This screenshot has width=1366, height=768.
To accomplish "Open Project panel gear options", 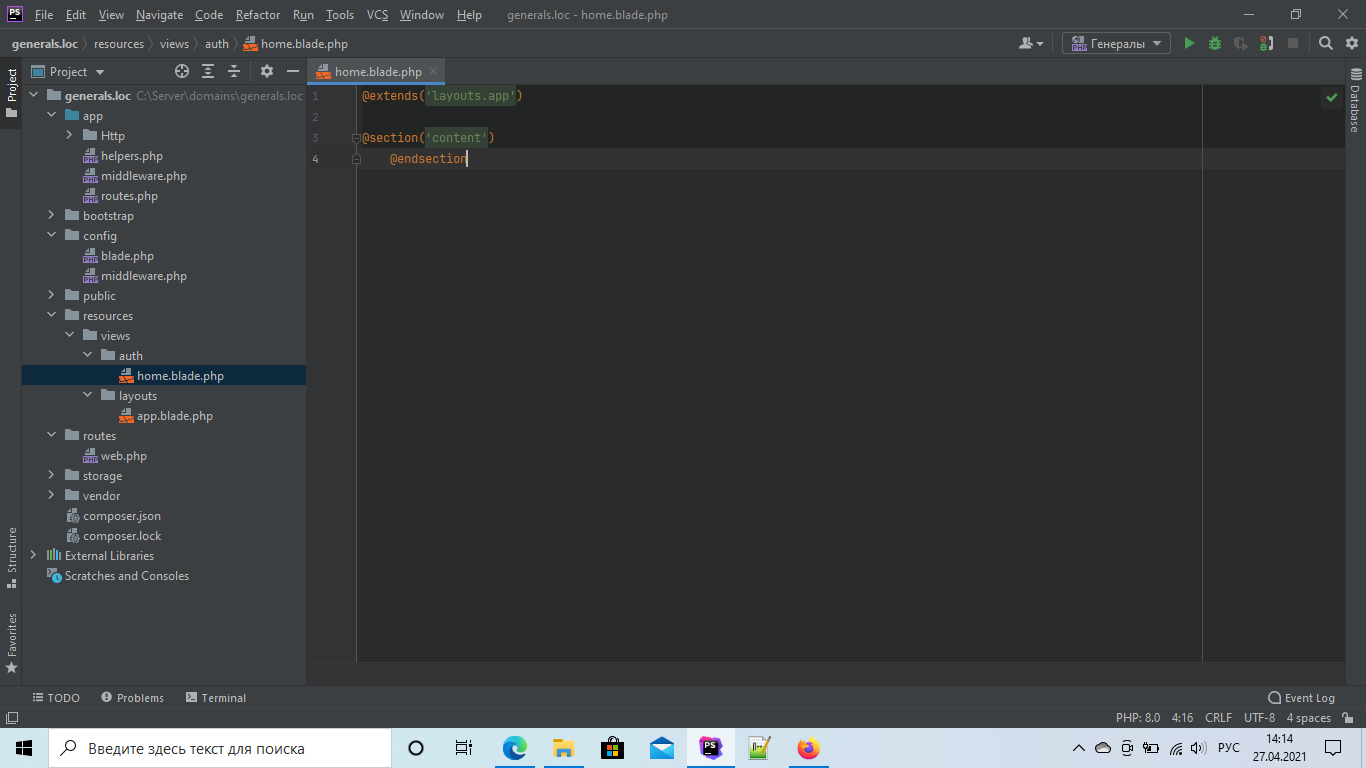I will click(267, 71).
